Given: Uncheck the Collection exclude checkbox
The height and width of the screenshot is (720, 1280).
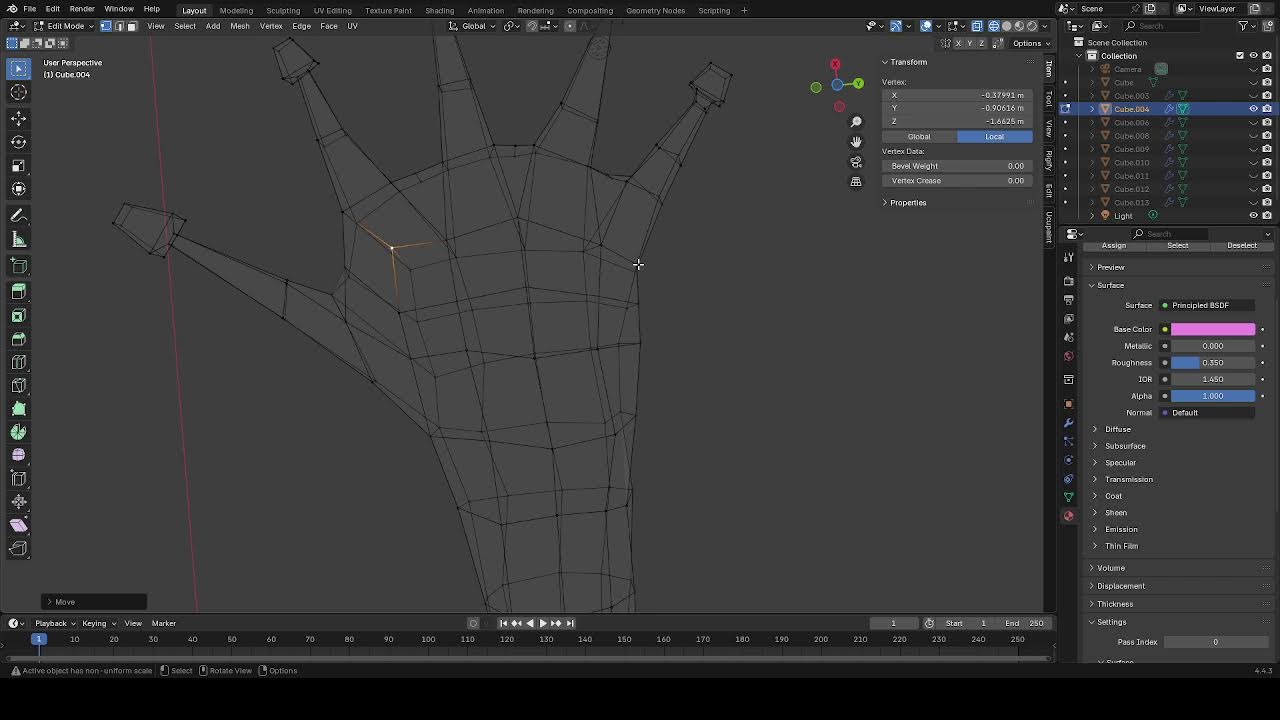Looking at the screenshot, I should [x=1240, y=56].
